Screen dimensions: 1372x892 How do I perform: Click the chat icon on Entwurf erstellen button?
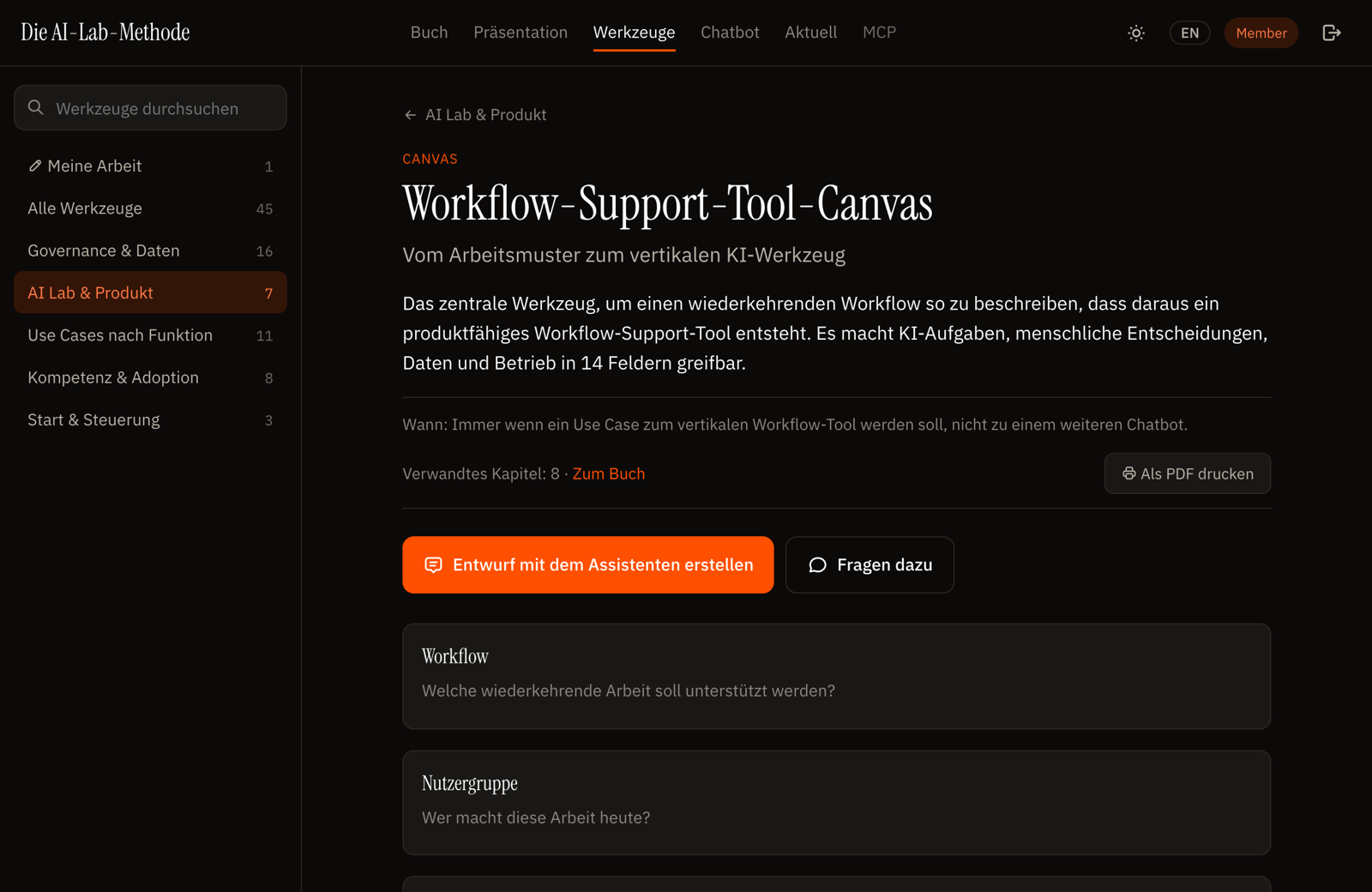tap(433, 564)
